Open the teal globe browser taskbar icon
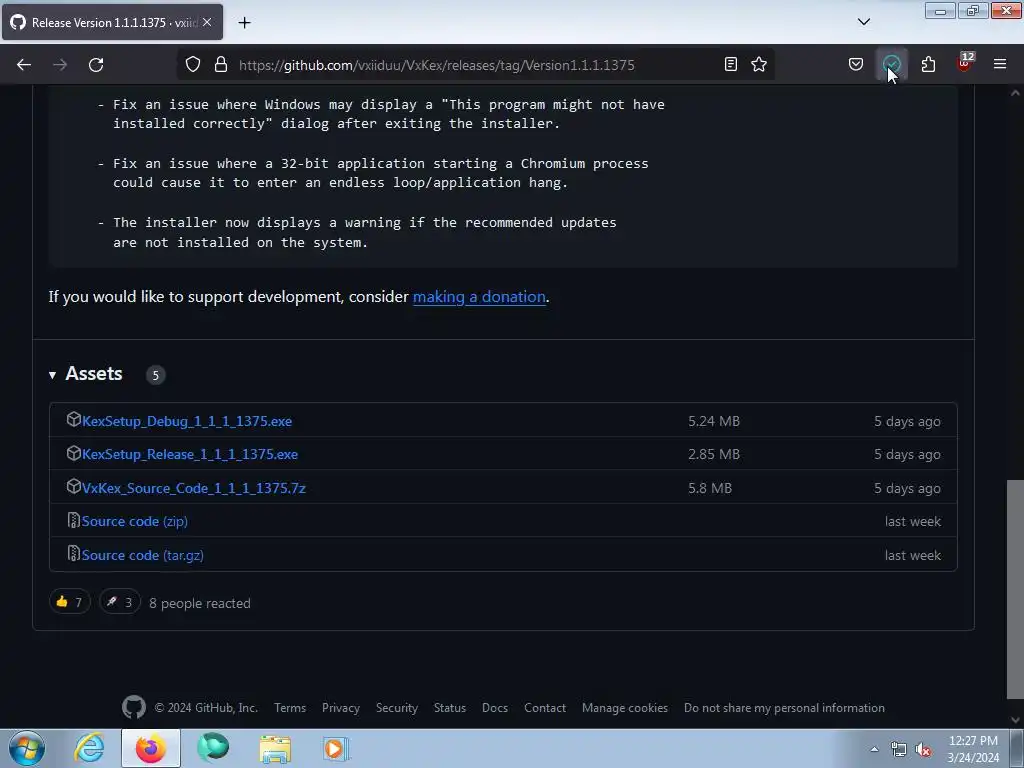Screen dimensions: 1024x768 tap(213, 748)
